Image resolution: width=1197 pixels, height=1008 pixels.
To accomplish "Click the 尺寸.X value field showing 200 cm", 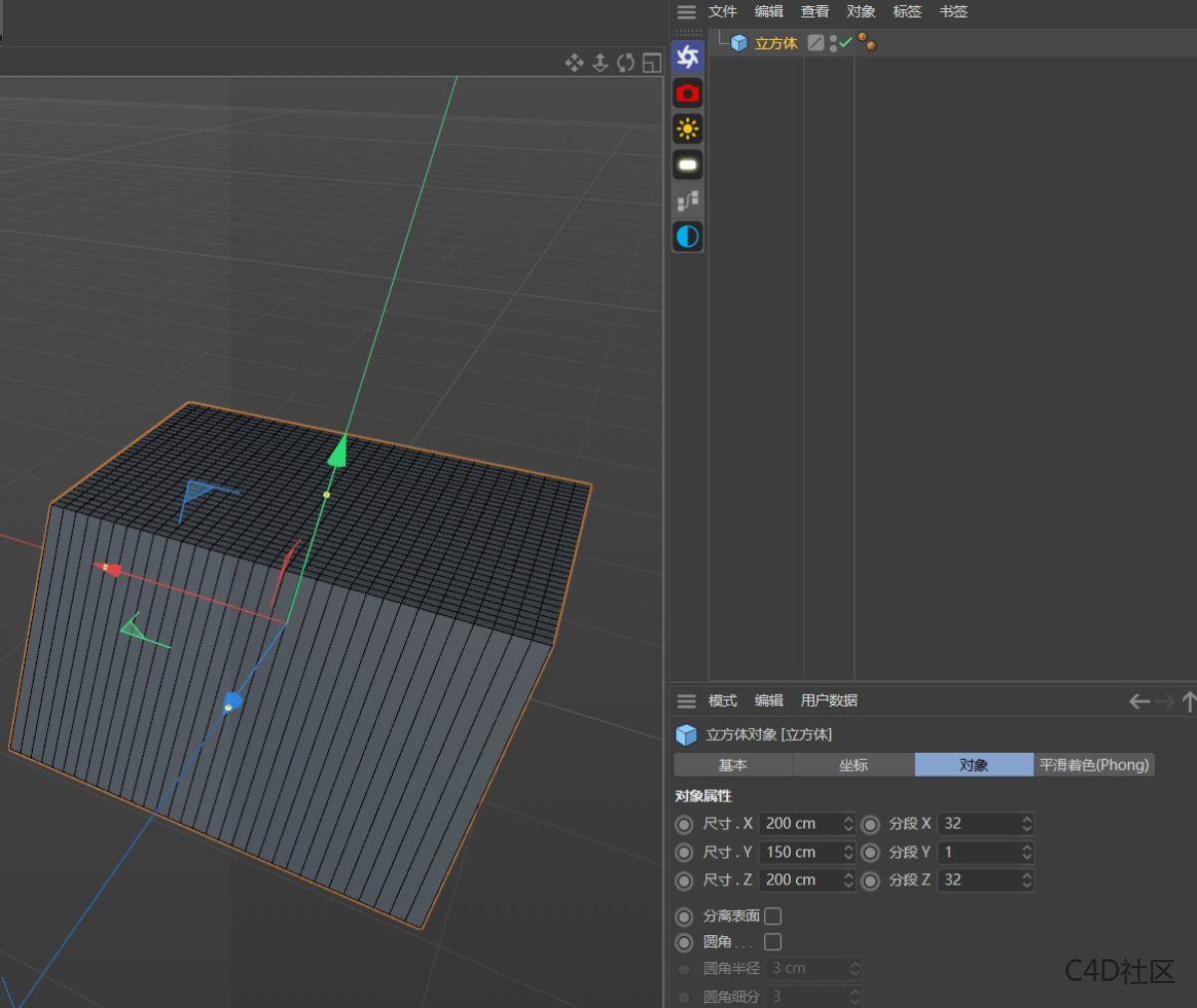I will pos(798,824).
